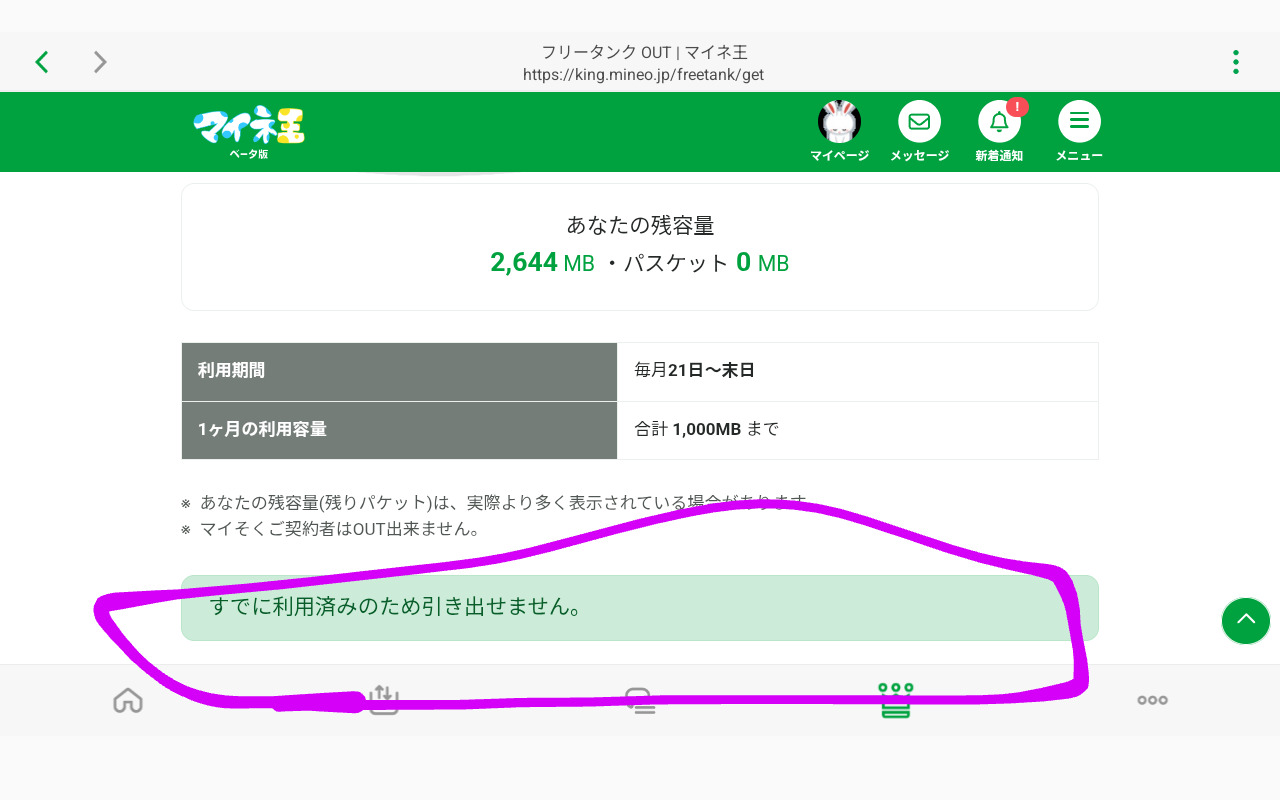Click the 利用期間 table header cell
This screenshot has height=800, width=1280.
click(x=400, y=371)
